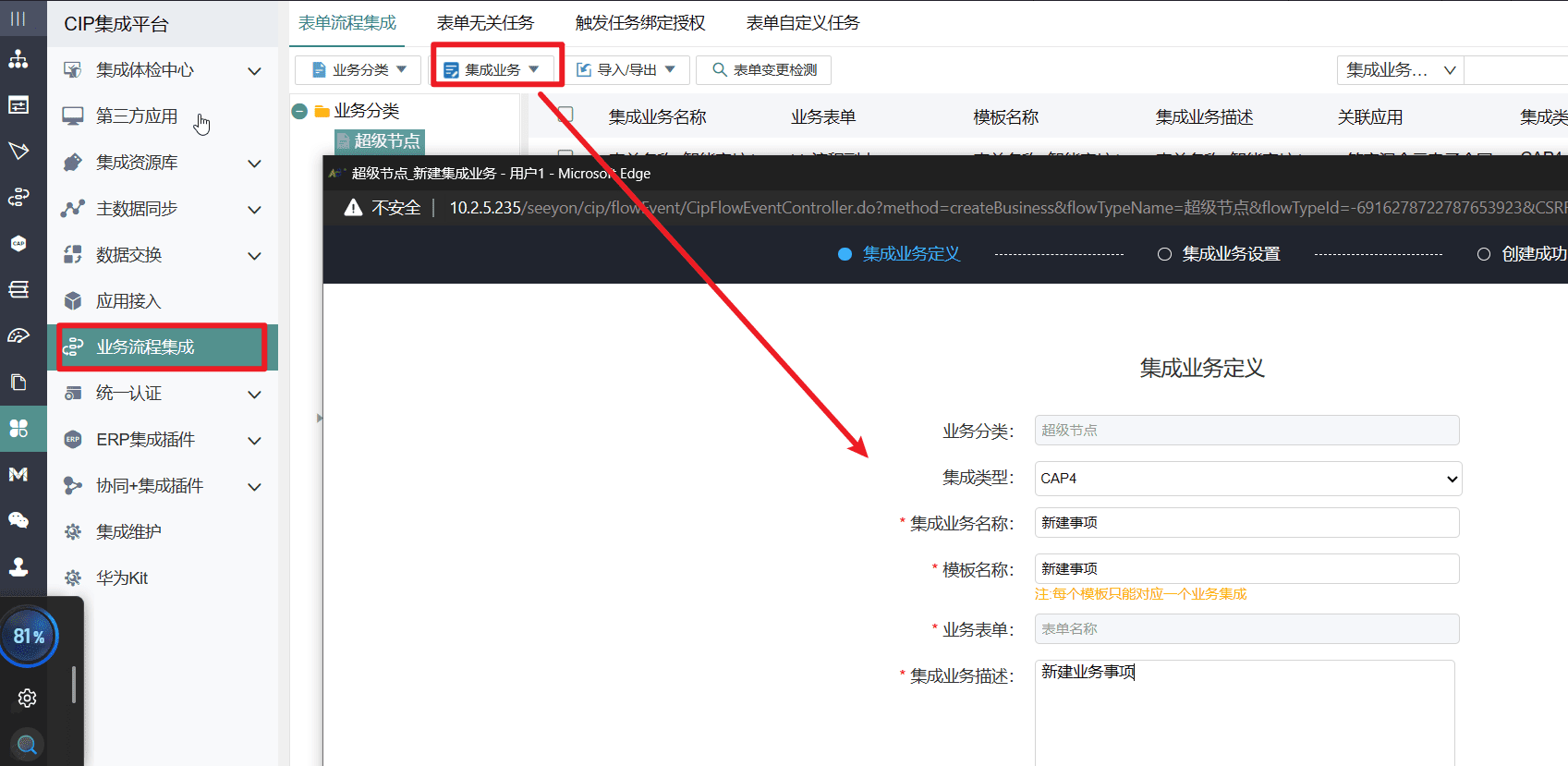
Task: Click the URL in the popup address bar
Action: 1008,208
